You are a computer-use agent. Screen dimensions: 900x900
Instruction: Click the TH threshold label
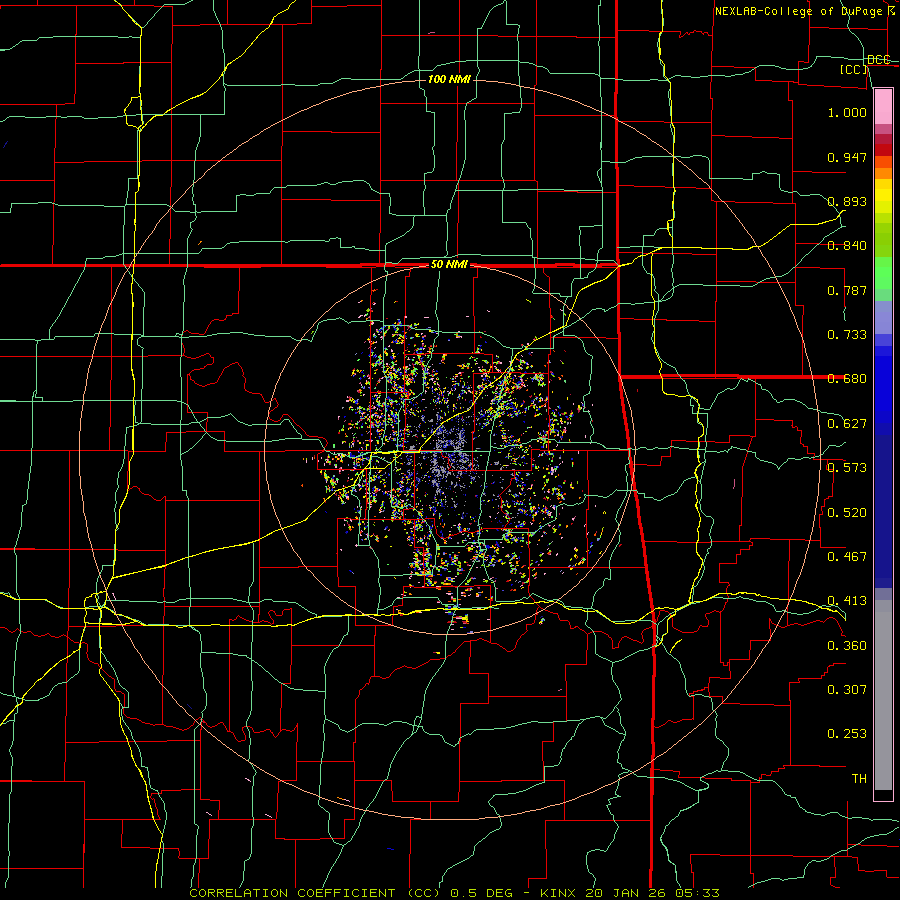(859, 779)
